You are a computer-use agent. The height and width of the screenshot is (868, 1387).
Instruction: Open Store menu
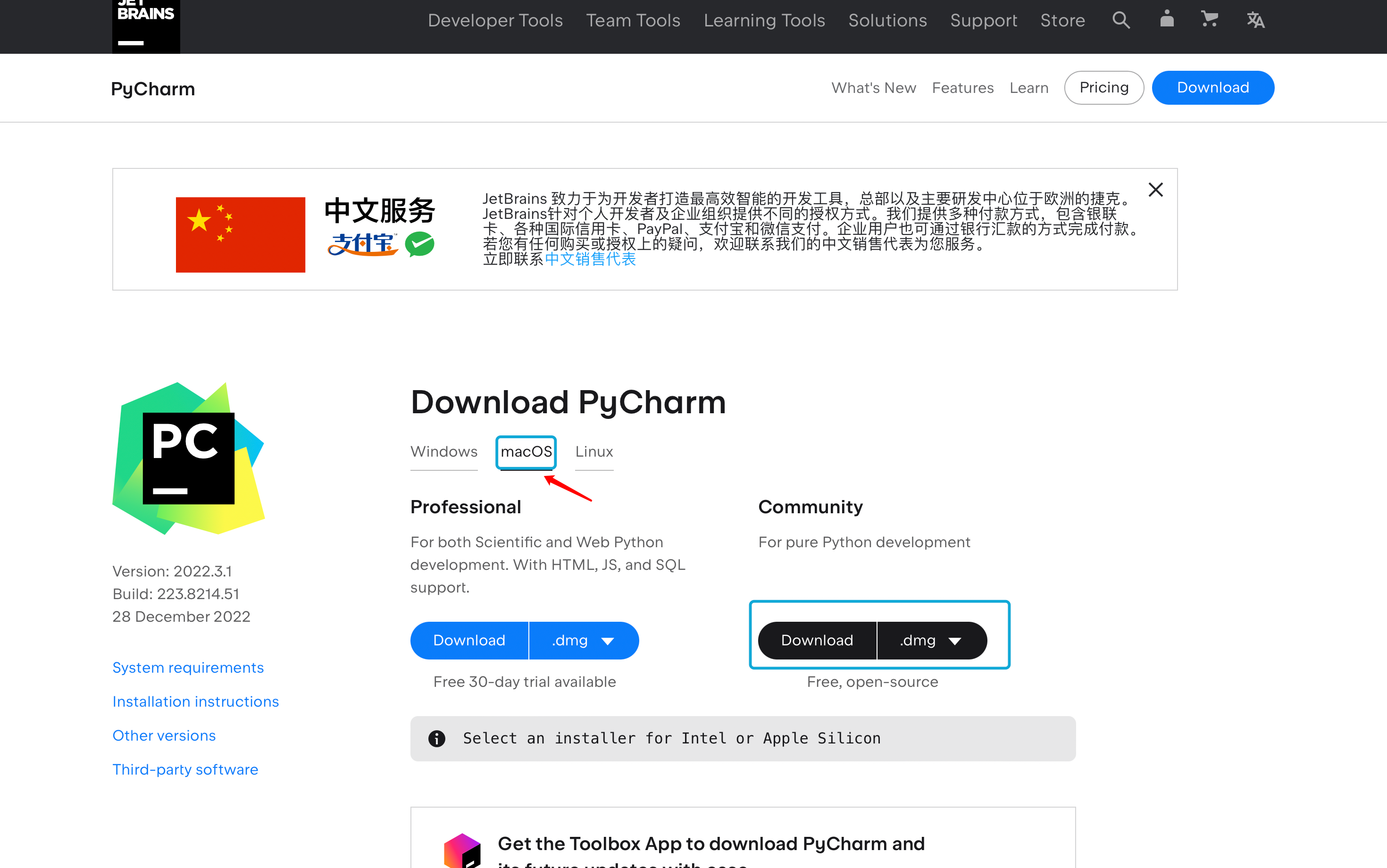1062,21
